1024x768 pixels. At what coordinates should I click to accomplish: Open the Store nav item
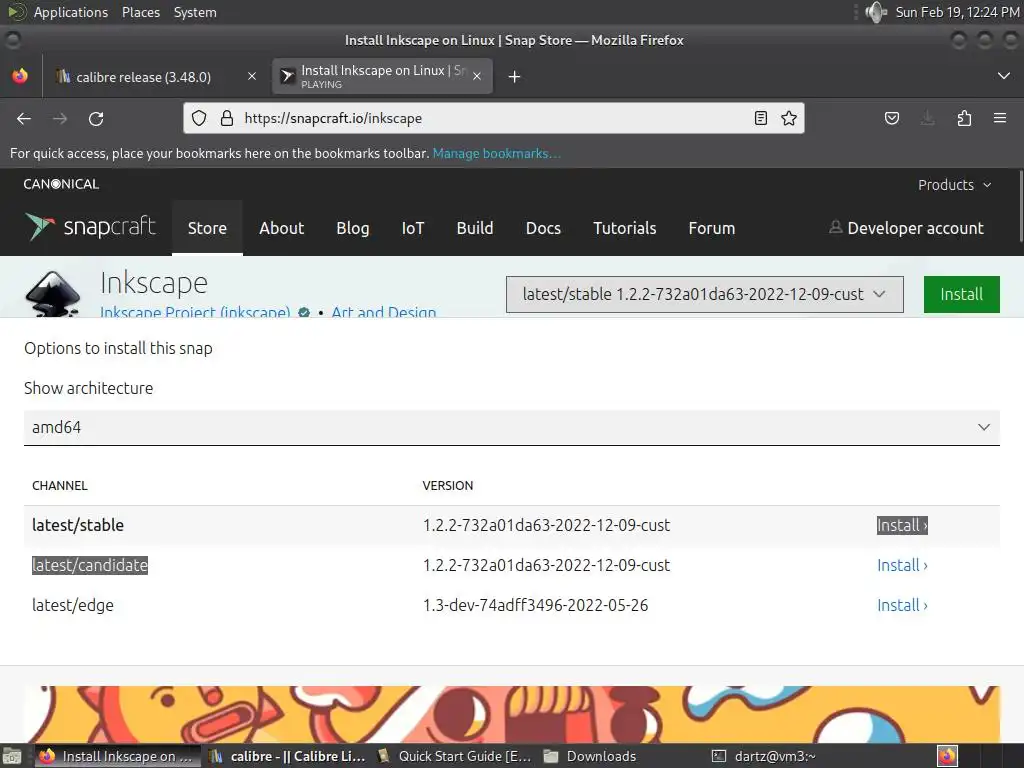click(x=207, y=228)
